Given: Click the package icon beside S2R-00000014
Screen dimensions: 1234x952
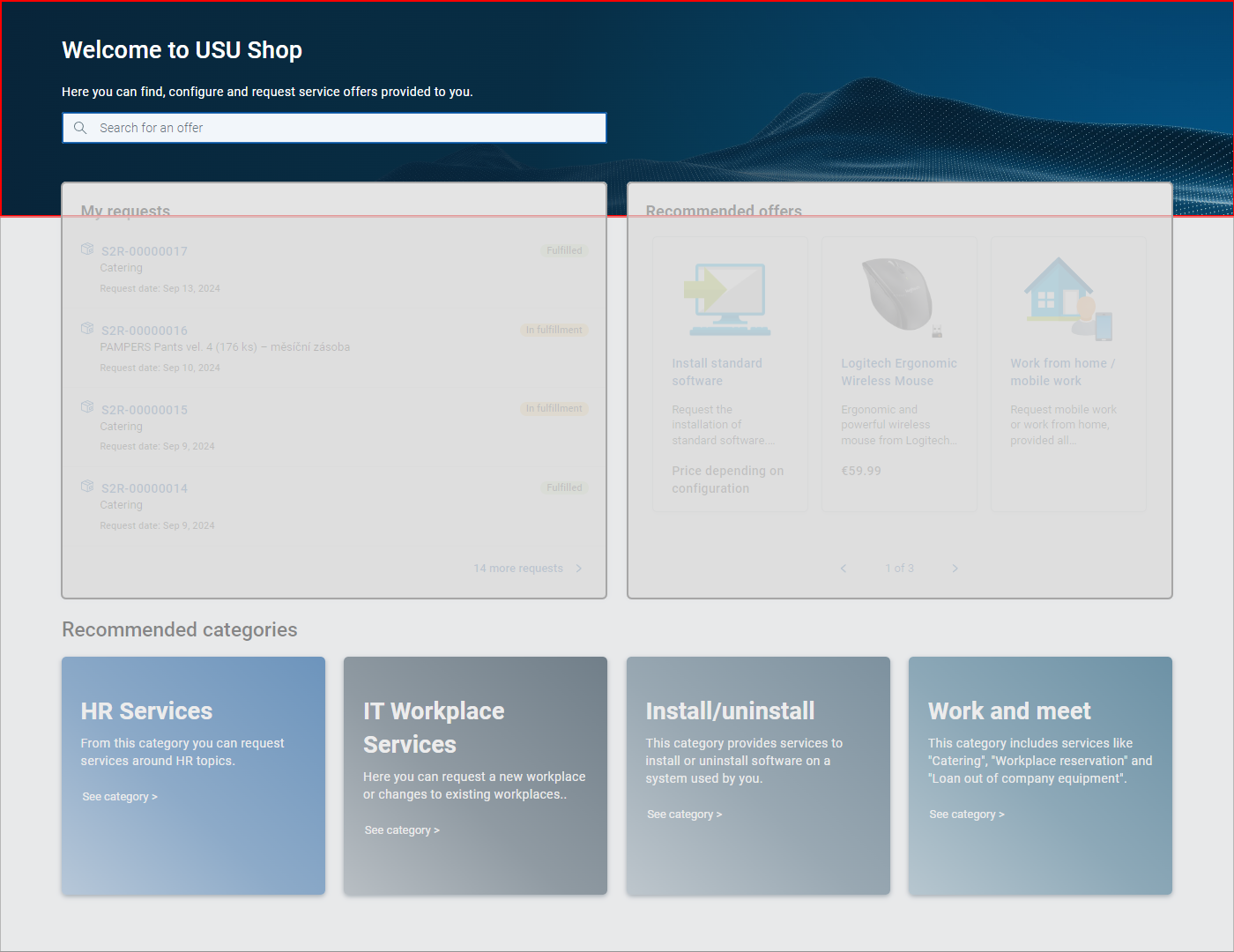Looking at the screenshot, I should 87,487.
